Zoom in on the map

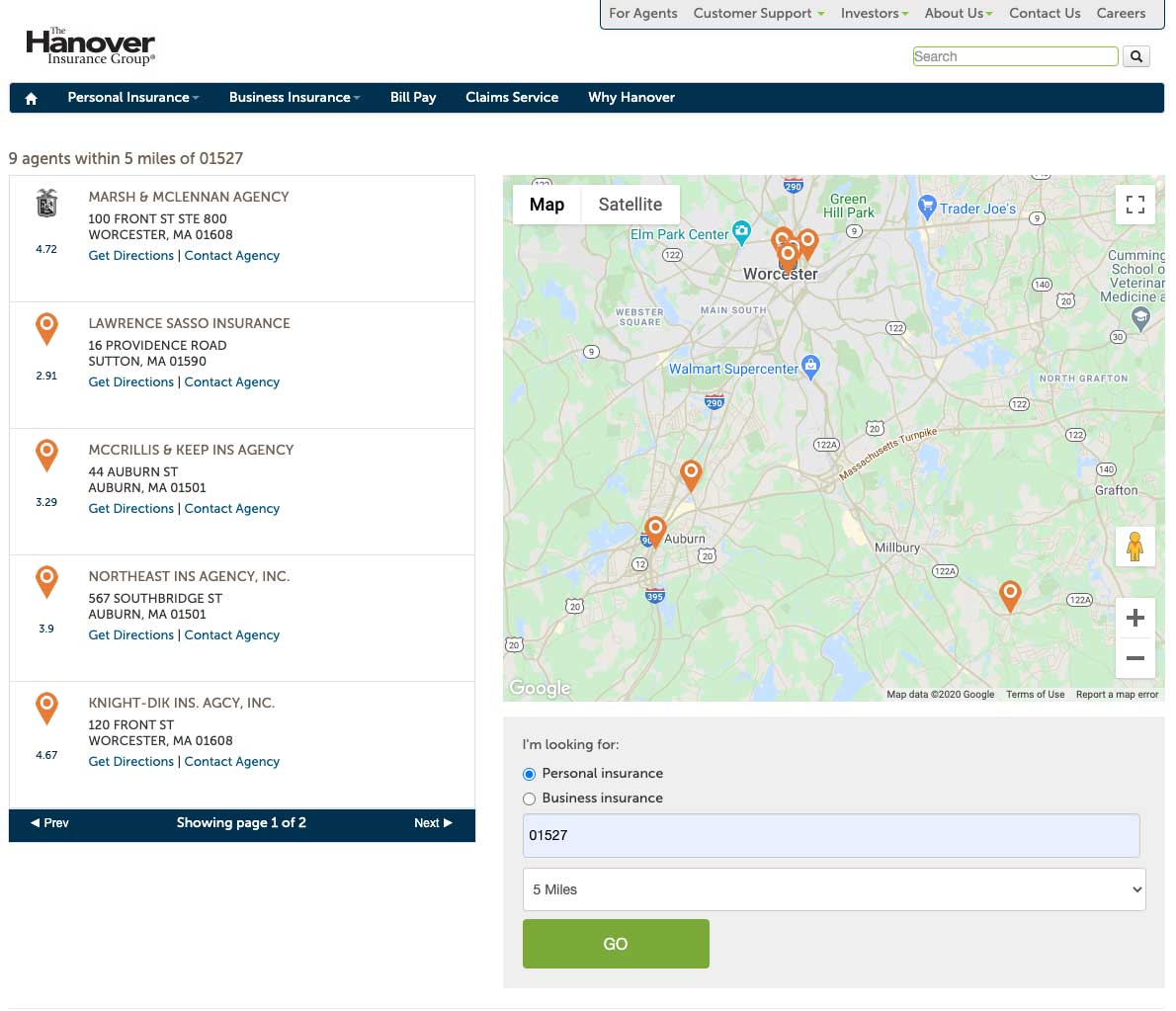pyautogui.click(x=1134, y=618)
